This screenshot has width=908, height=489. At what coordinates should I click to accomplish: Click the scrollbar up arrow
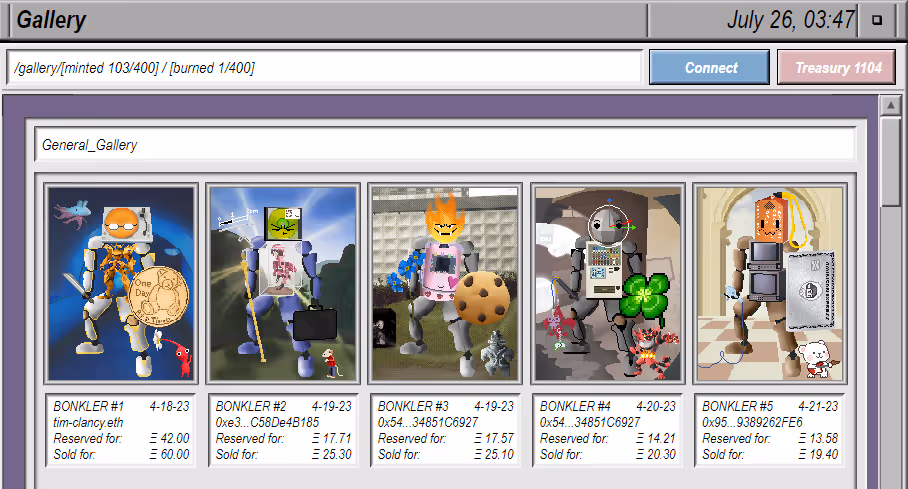[x=889, y=106]
